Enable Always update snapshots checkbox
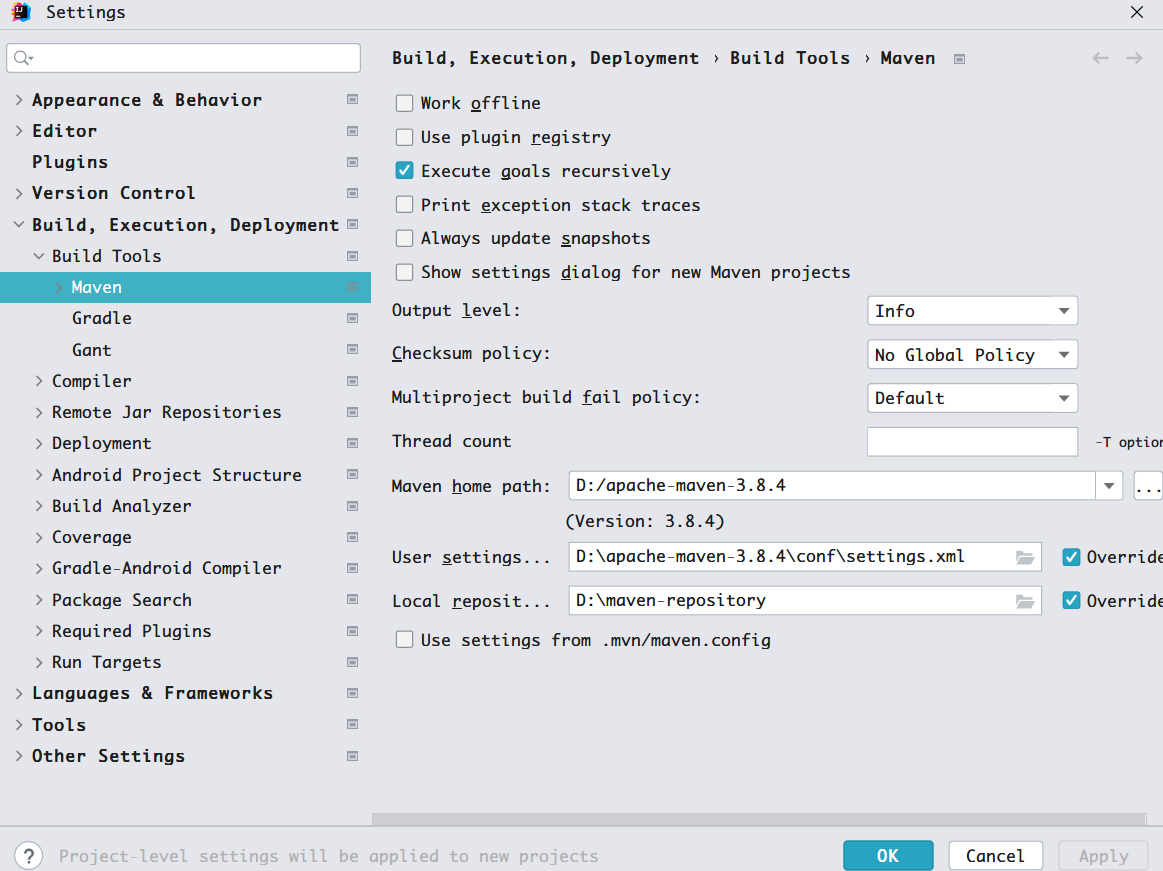 pos(404,238)
